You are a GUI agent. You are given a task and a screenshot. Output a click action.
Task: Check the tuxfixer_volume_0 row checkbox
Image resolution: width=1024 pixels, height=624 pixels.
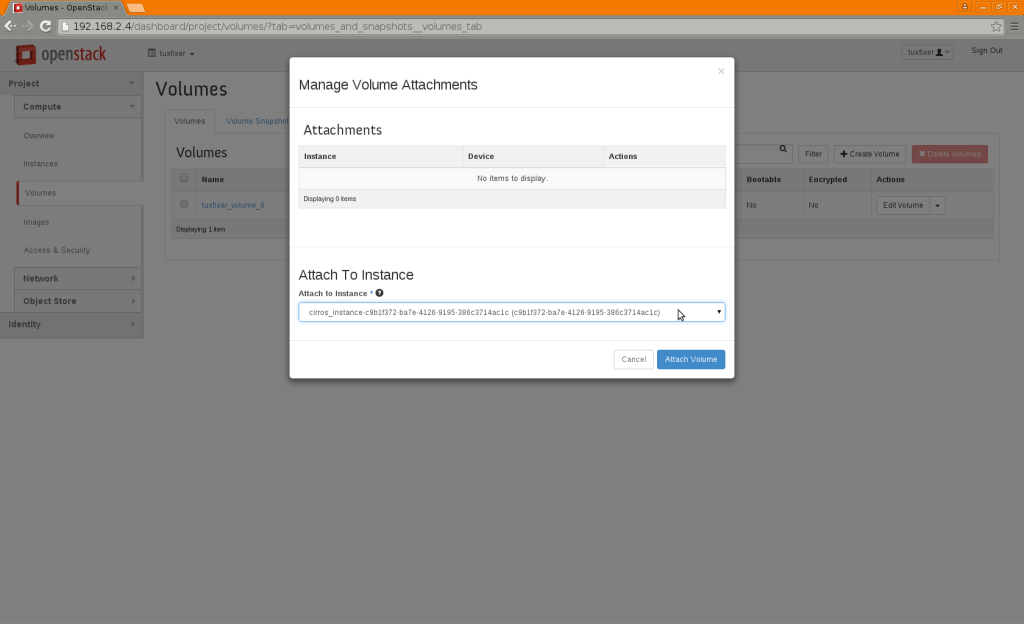point(182,203)
